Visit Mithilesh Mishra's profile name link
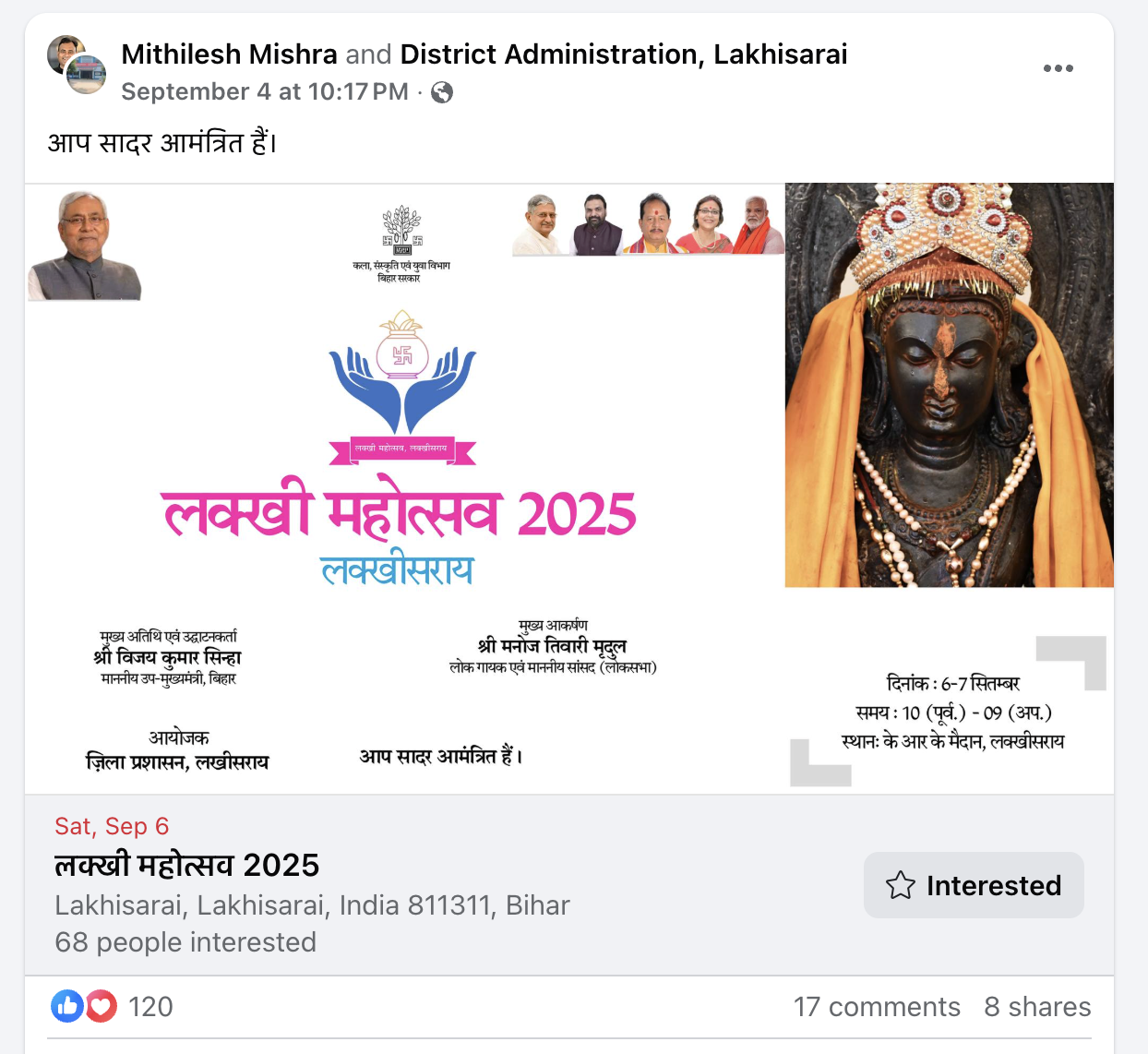Screen dimensions: 1148x1054 click(x=229, y=54)
